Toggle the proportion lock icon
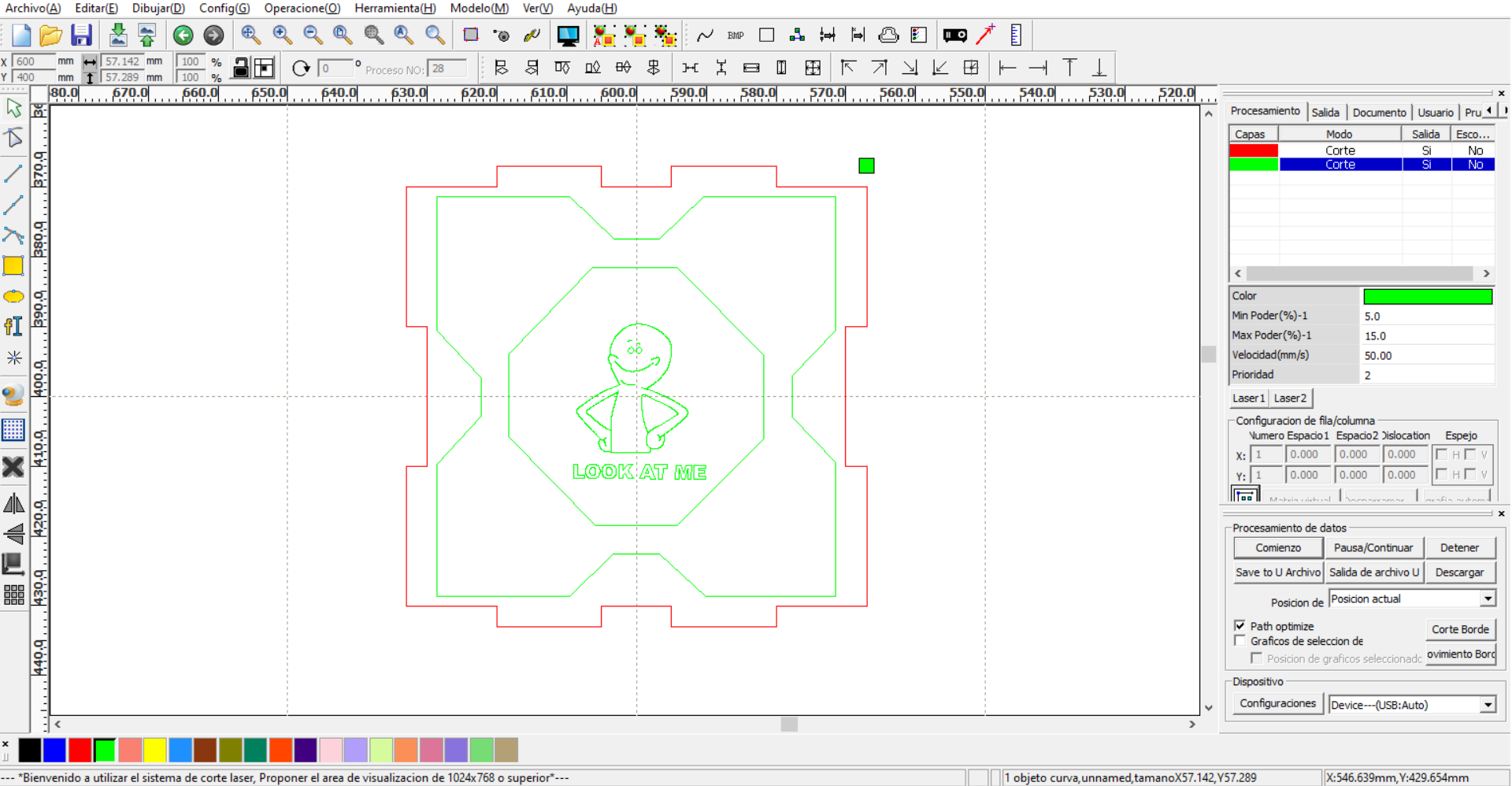1512x786 pixels. tap(241, 69)
